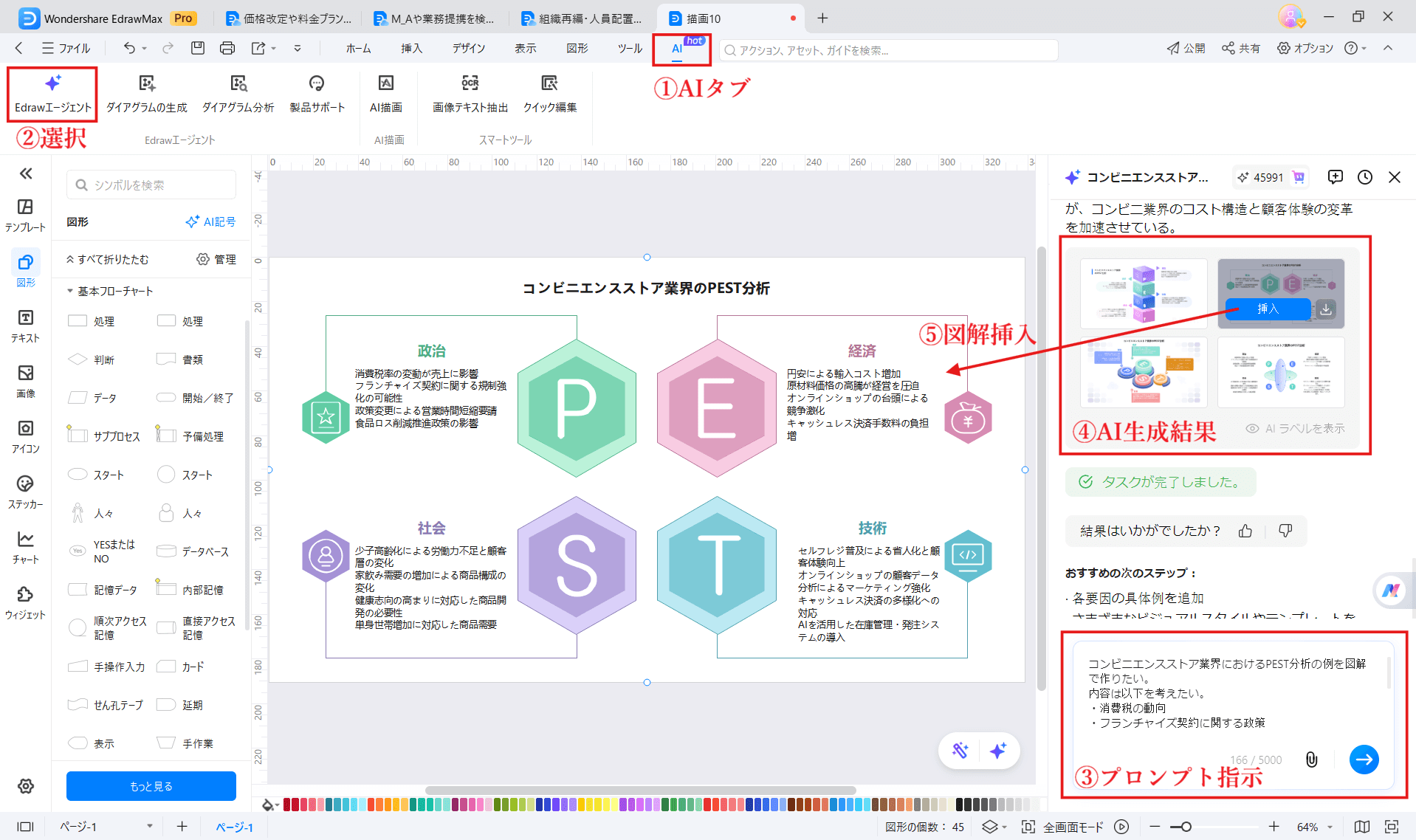The image size is (1416, 840).
Task: Click the 画像テキスト抽出 OCR icon
Action: click(x=470, y=92)
